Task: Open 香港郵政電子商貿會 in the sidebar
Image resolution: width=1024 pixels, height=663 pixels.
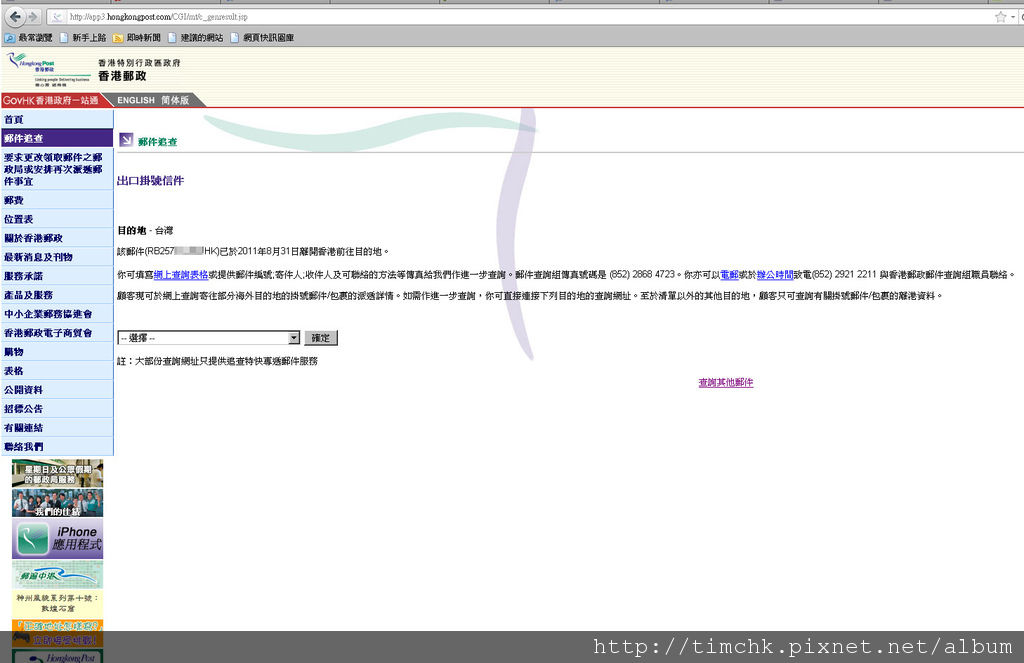Action: (x=57, y=333)
